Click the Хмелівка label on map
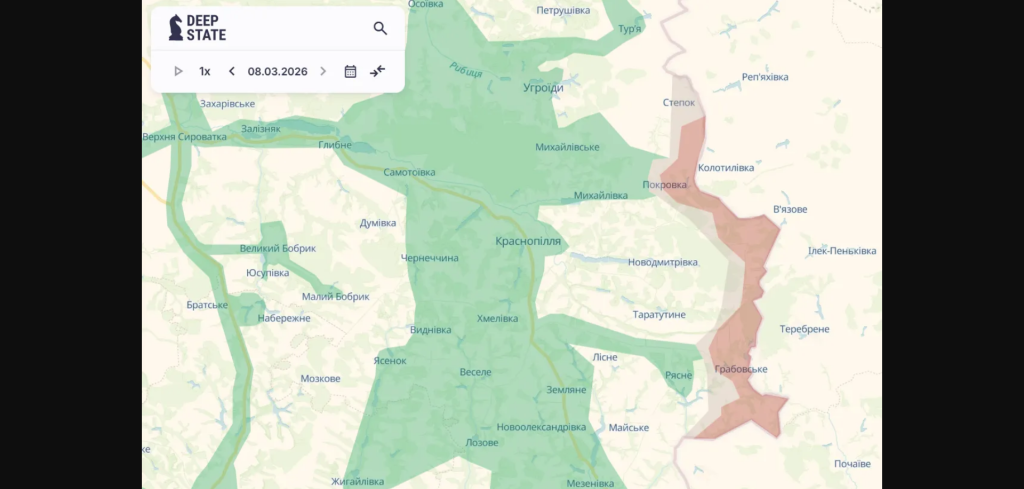The image size is (1024, 489). tap(497, 318)
